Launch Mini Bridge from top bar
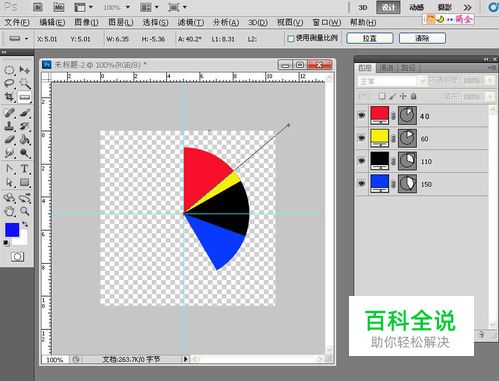The width and height of the screenshot is (499, 381). pos(59,7)
